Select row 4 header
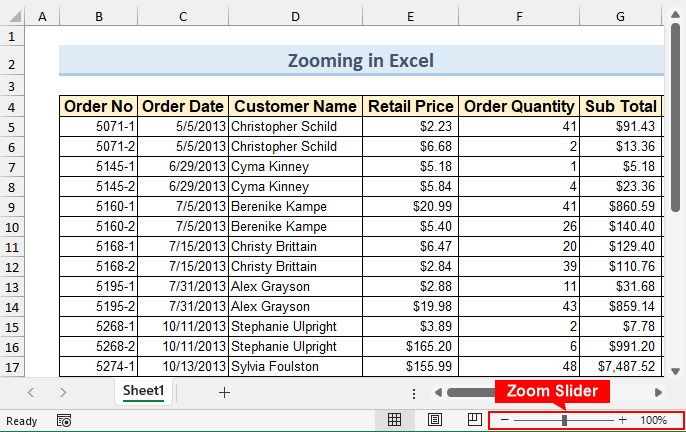Image resolution: width=686 pixels, height=432 pixels. (x=12, y=107)
